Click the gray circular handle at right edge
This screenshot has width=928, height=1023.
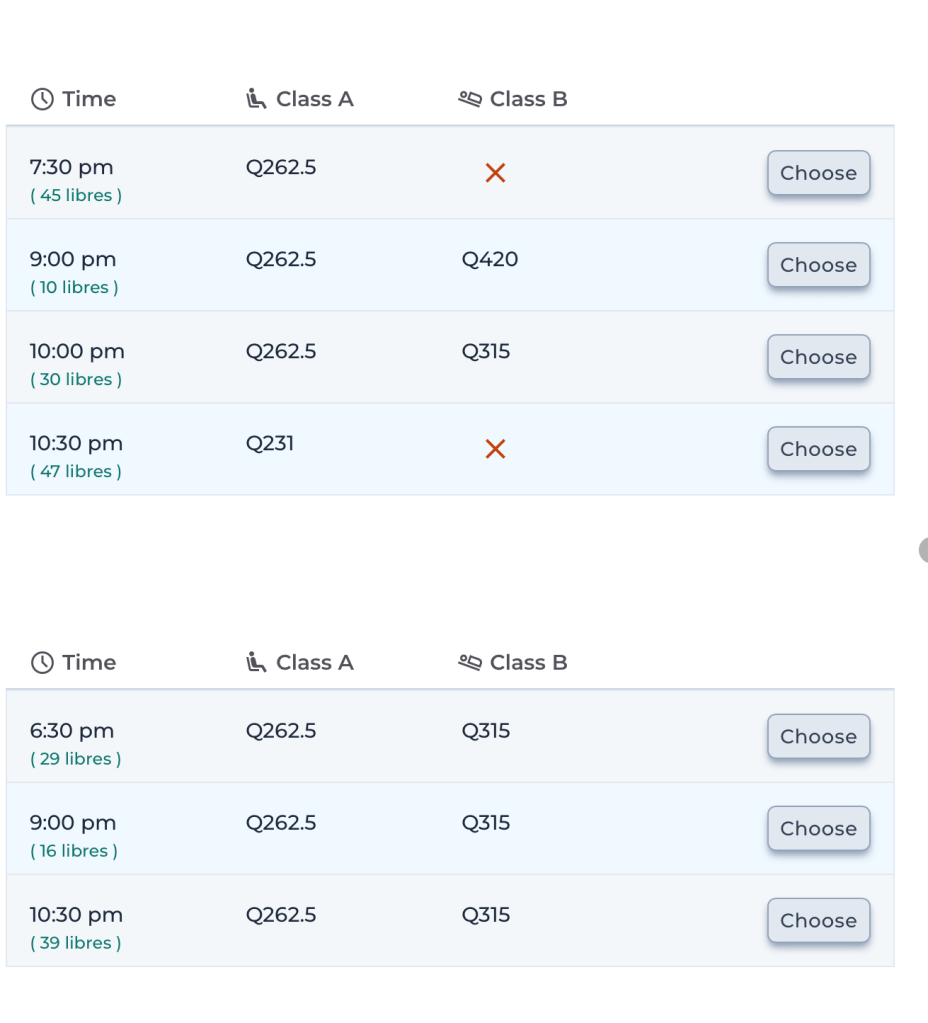923,550
